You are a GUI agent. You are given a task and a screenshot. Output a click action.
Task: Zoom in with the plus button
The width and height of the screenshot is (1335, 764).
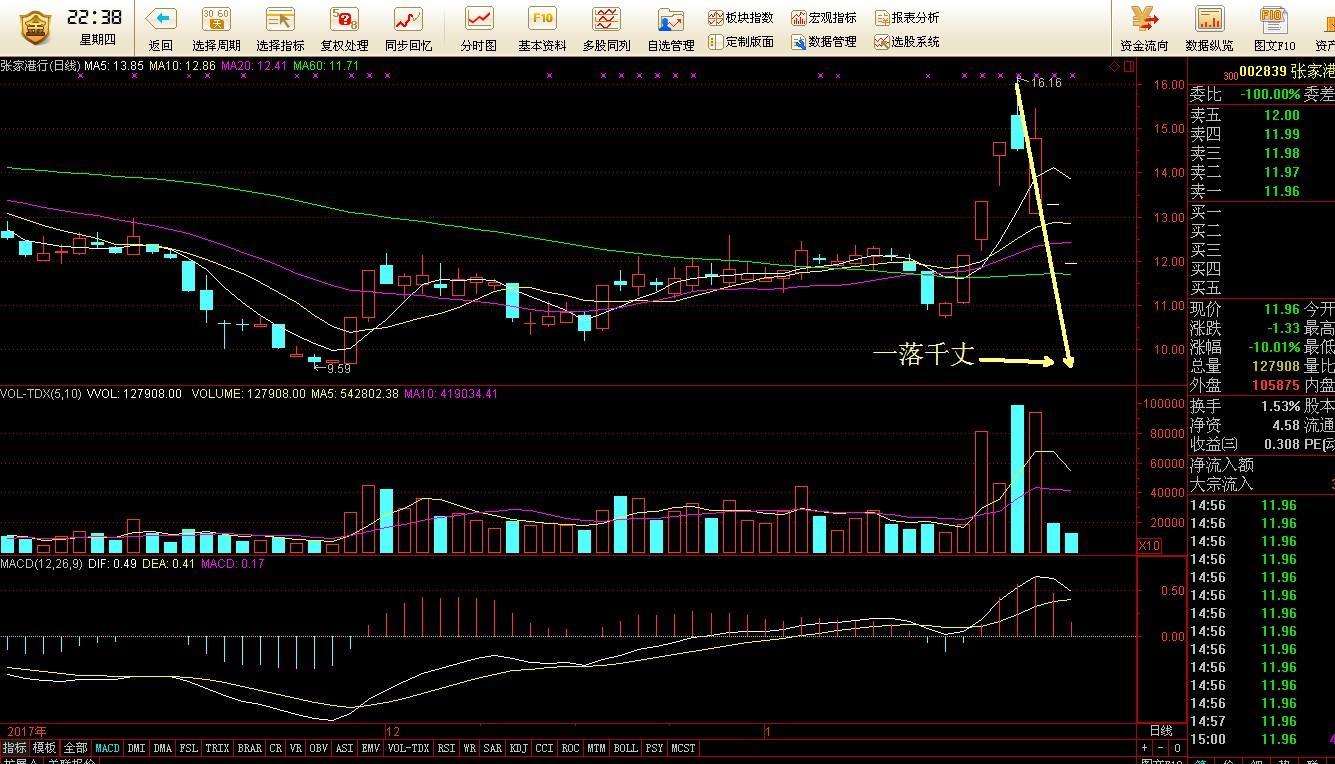coord(1145,748)
